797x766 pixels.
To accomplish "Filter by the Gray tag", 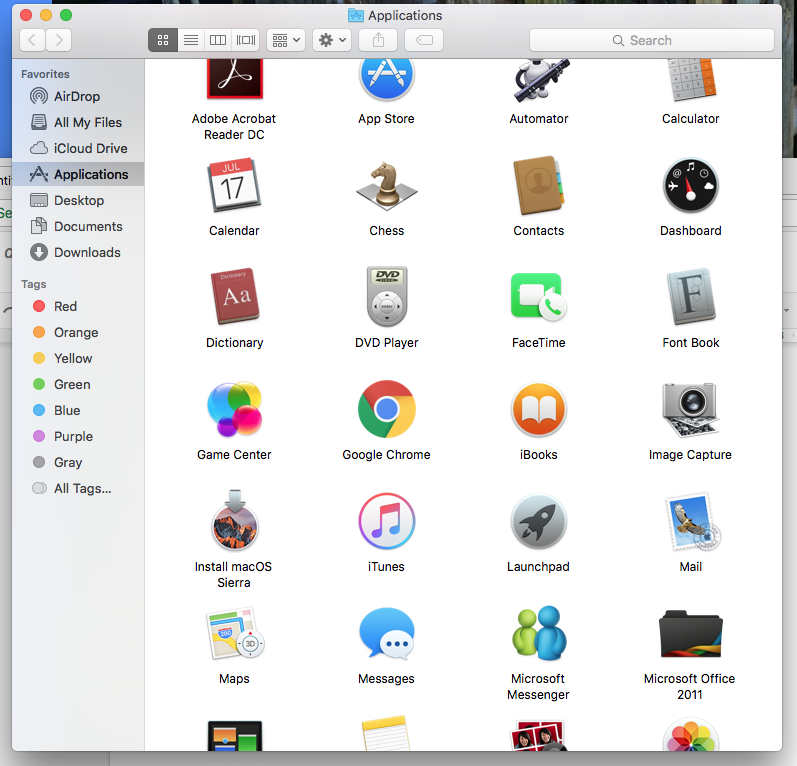I will pyautogui.click(x=78, y=463).
